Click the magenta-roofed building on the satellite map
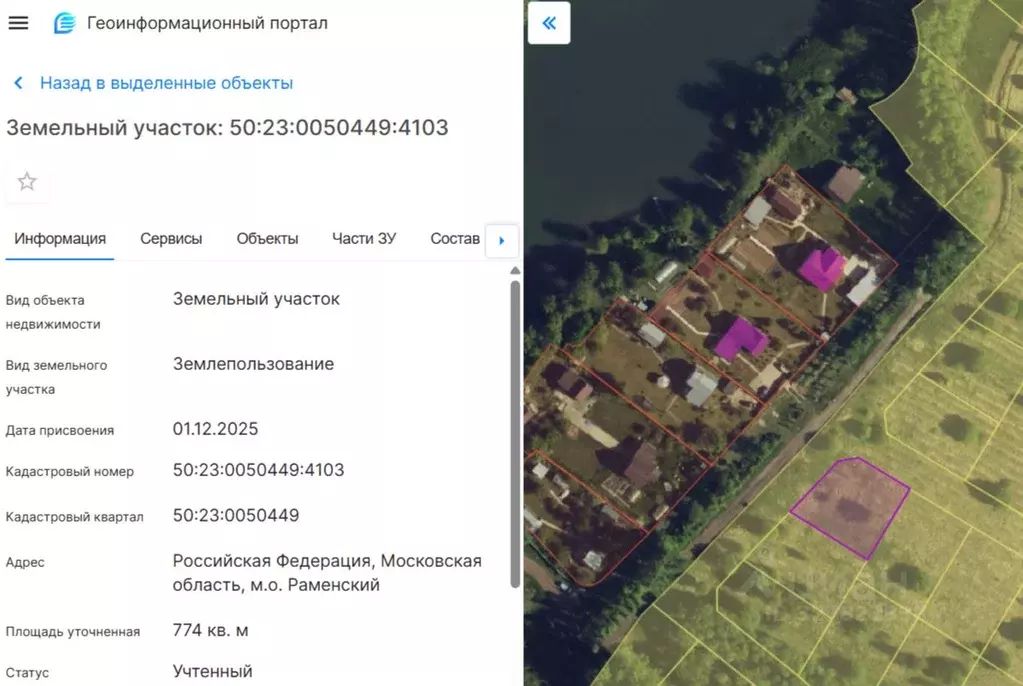The image size is (1023, 686). tap(824, 270)
